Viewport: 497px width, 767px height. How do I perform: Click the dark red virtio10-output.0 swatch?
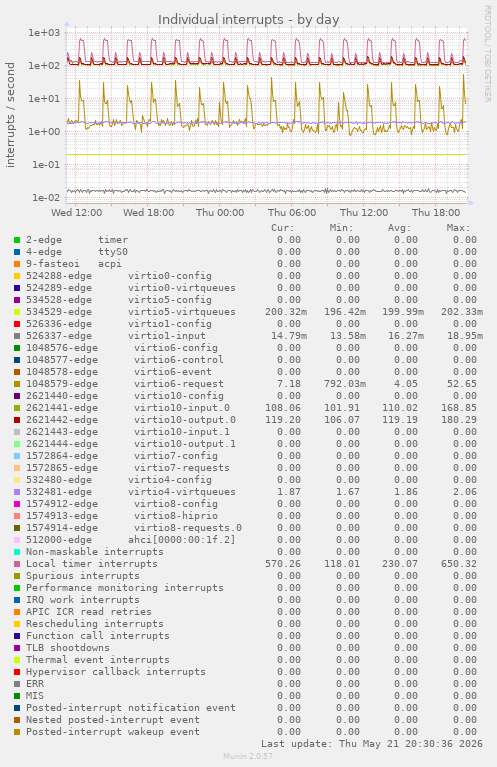click(17, 420)
